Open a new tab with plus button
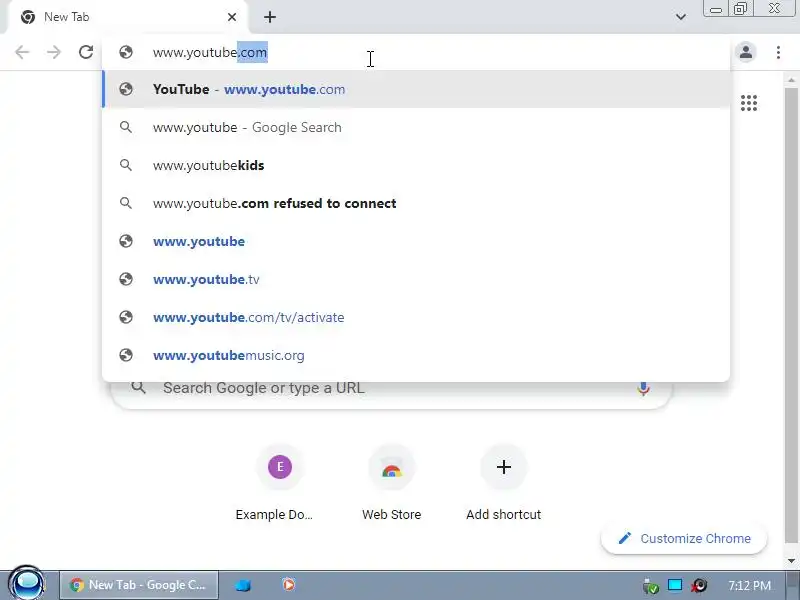 [270, 17]
